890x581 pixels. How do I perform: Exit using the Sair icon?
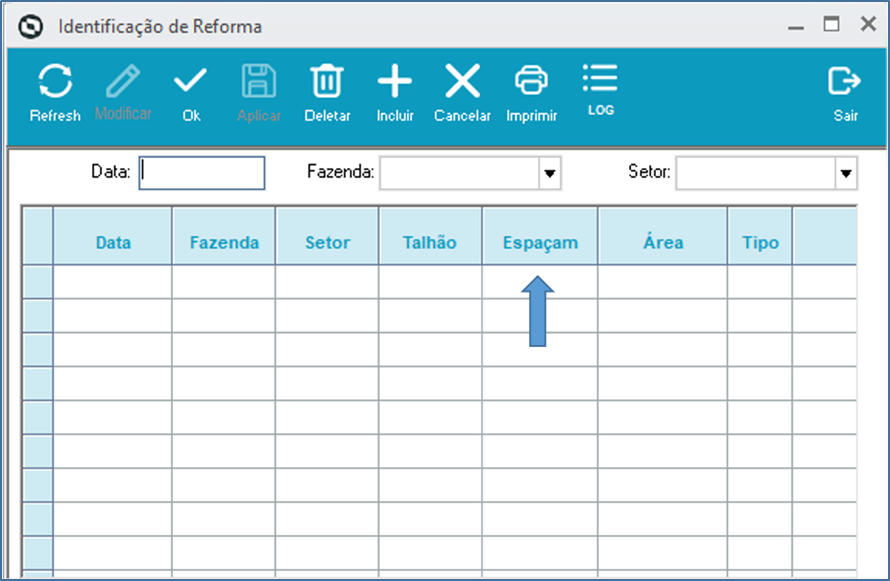pyautogui.click(x=845, y=81)
